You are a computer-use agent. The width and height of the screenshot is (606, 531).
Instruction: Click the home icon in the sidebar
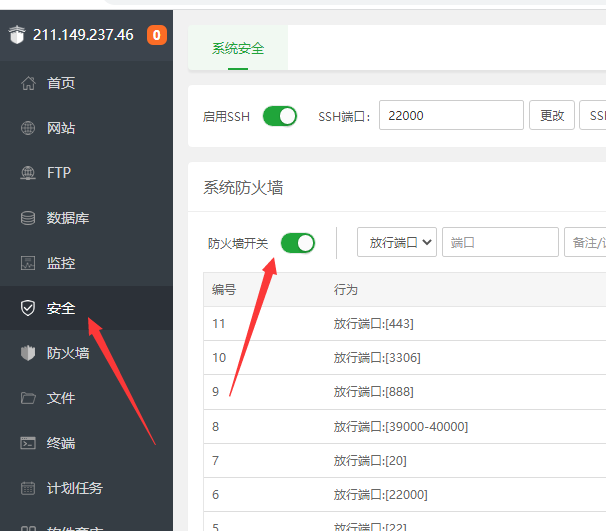(28, 83)
